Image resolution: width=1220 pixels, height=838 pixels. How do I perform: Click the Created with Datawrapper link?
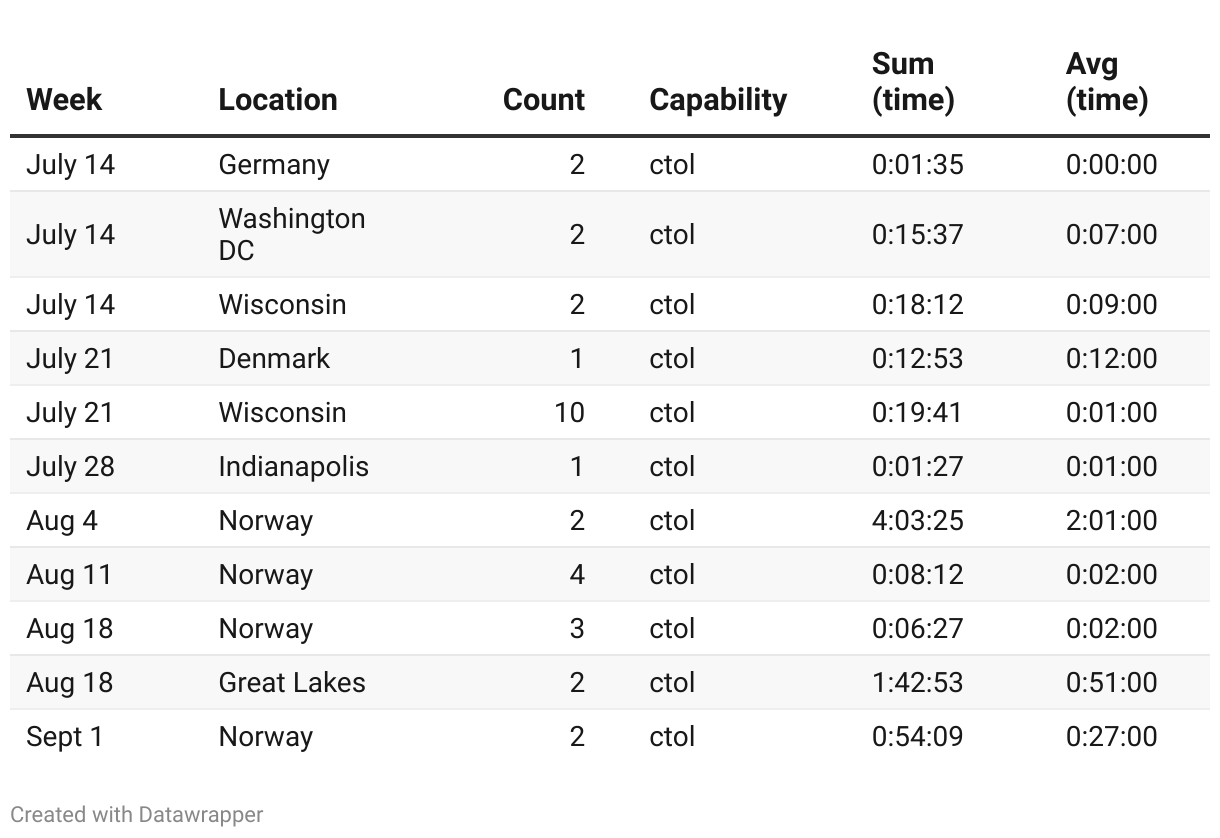point(137,814)
